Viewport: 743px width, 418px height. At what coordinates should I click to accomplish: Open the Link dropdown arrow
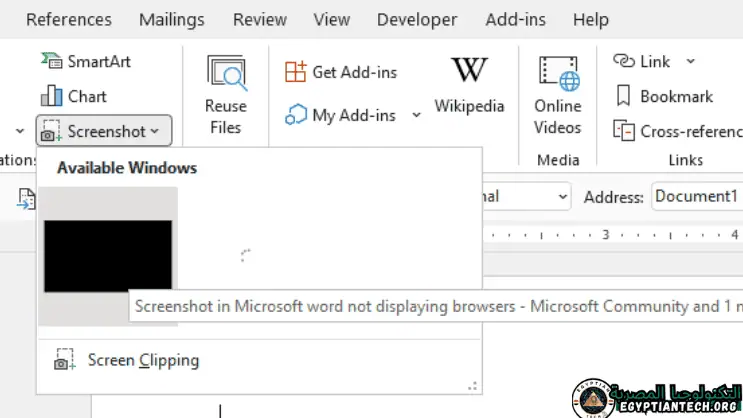[x=690, y=62]
